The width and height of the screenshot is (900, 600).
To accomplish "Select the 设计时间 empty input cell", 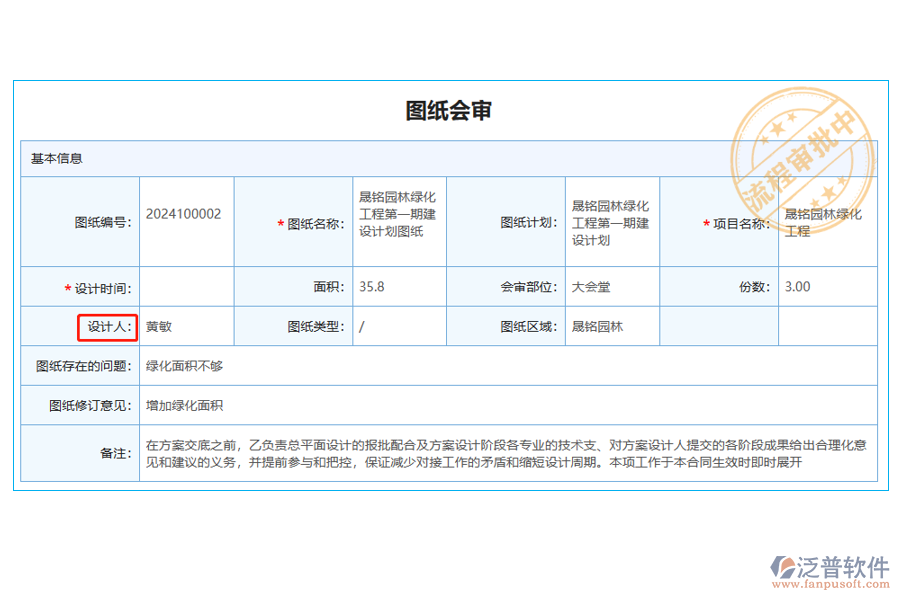I will (186, 287).
